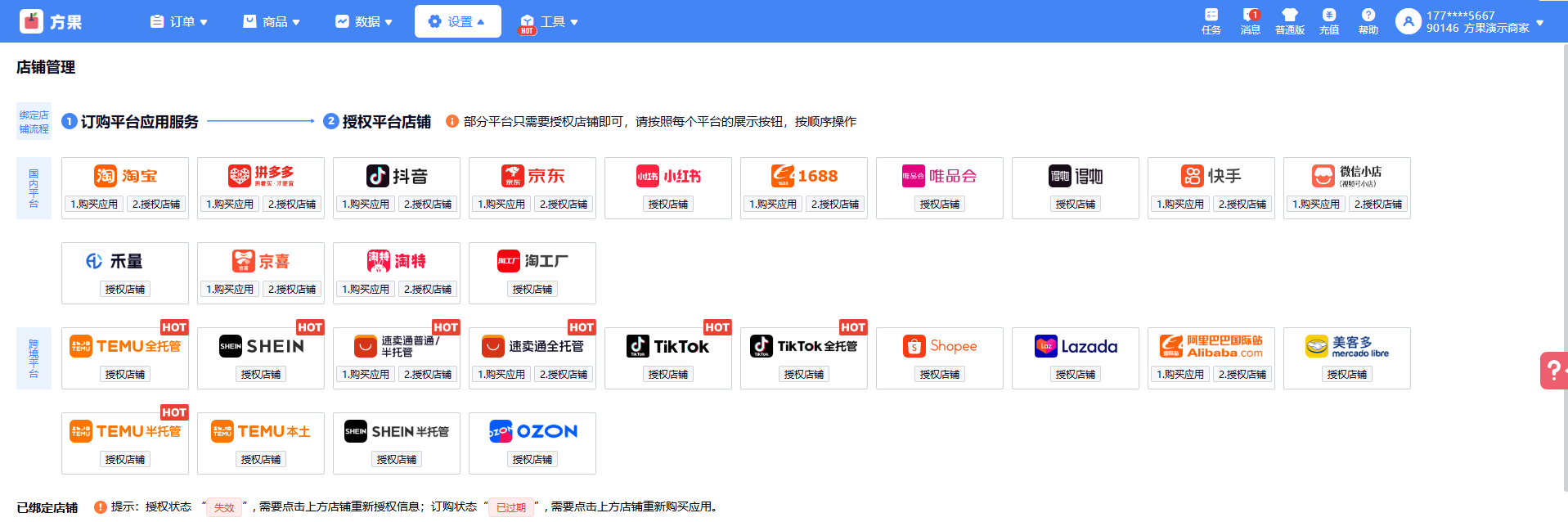Viewport: 1568px width, 522px height.
Task: Click 授权店铺 under 小红书
Action: tap(668, 204)
